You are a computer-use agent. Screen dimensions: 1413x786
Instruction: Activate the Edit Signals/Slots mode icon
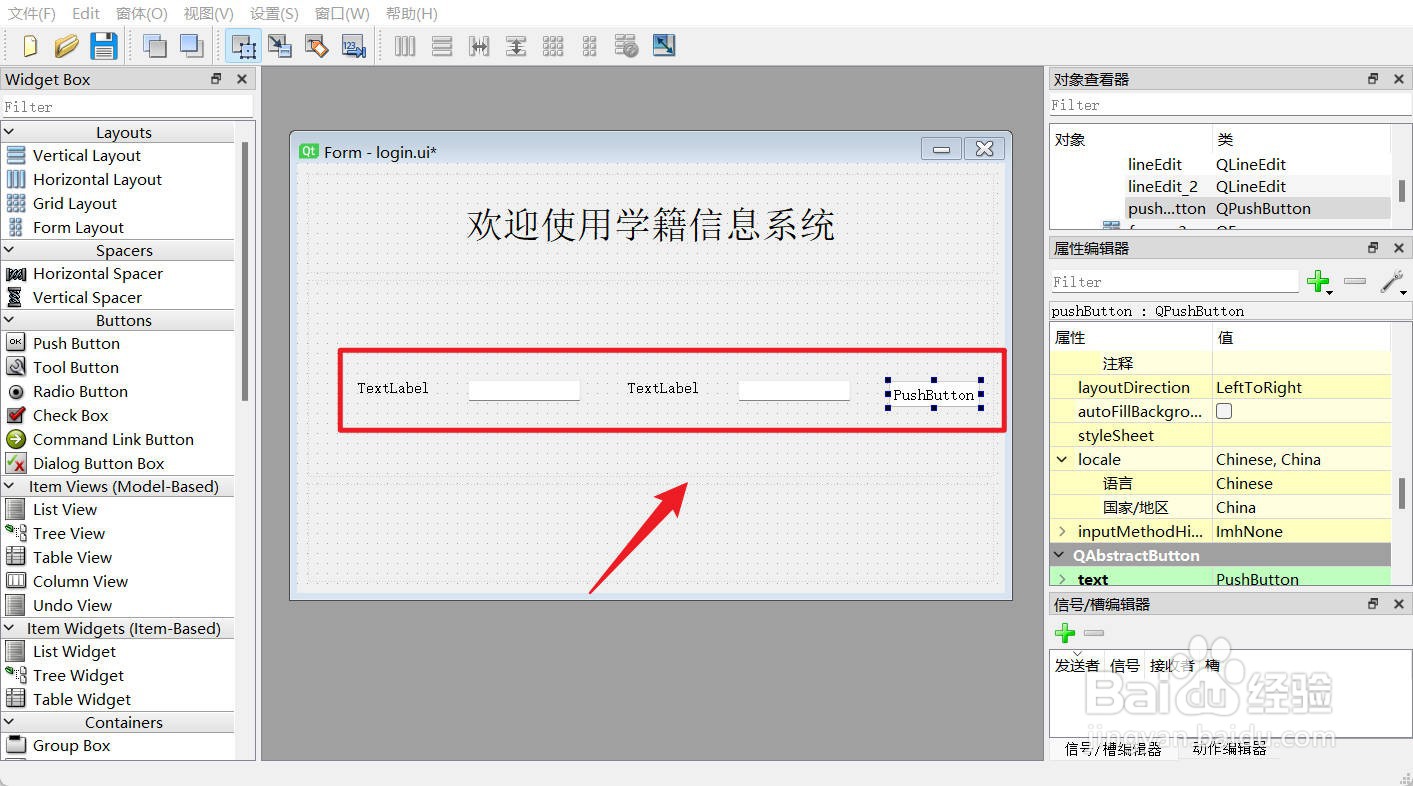click(x=280, y=45)
